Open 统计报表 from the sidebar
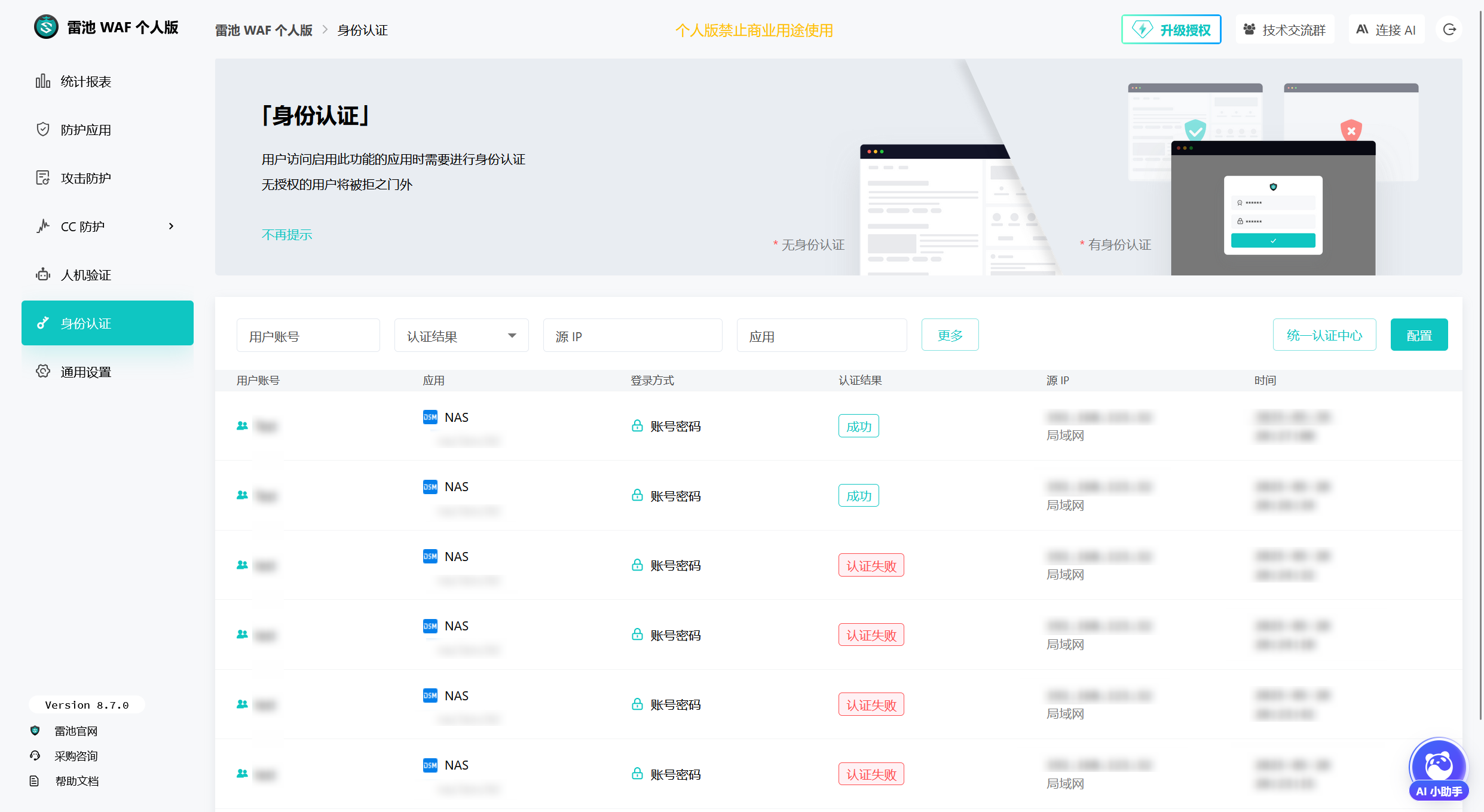 pos(85,82)
